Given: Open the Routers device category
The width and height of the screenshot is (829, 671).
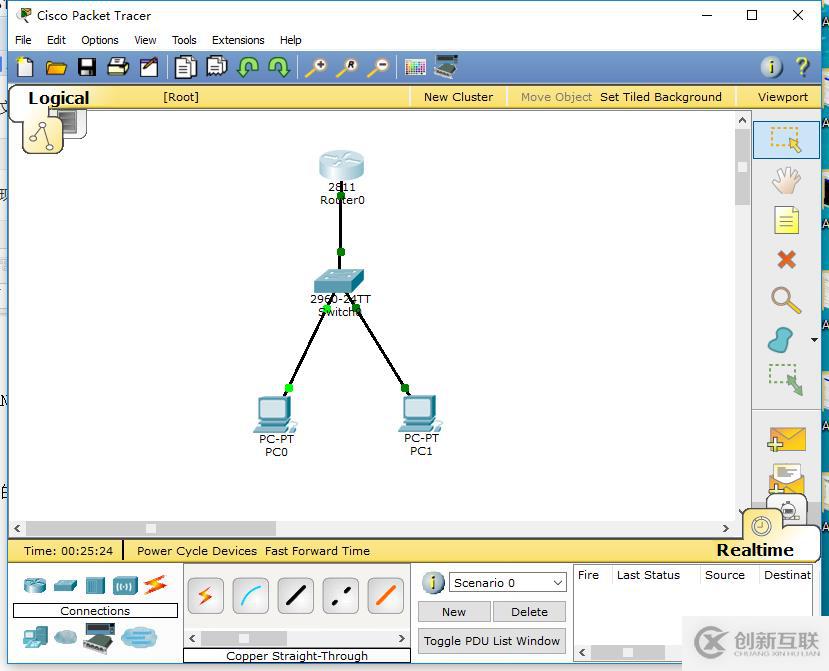Looking at the screenshot, I should coord(35,585).
